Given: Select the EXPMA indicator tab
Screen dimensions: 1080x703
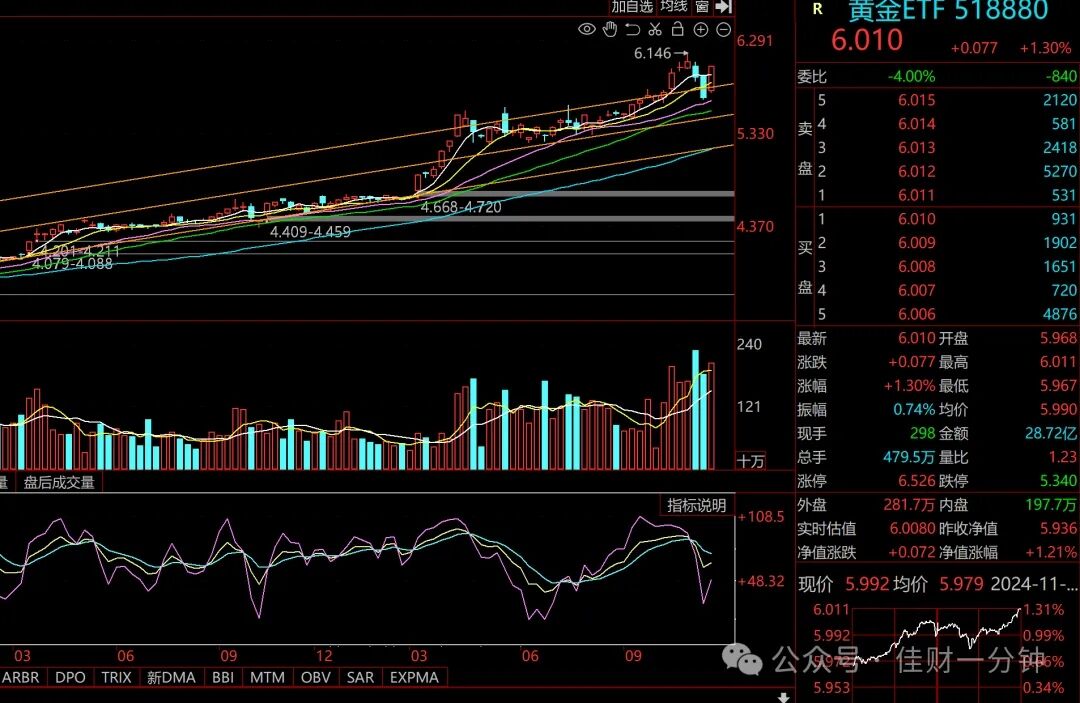Looking at the screenshot, I should point(414,678).
